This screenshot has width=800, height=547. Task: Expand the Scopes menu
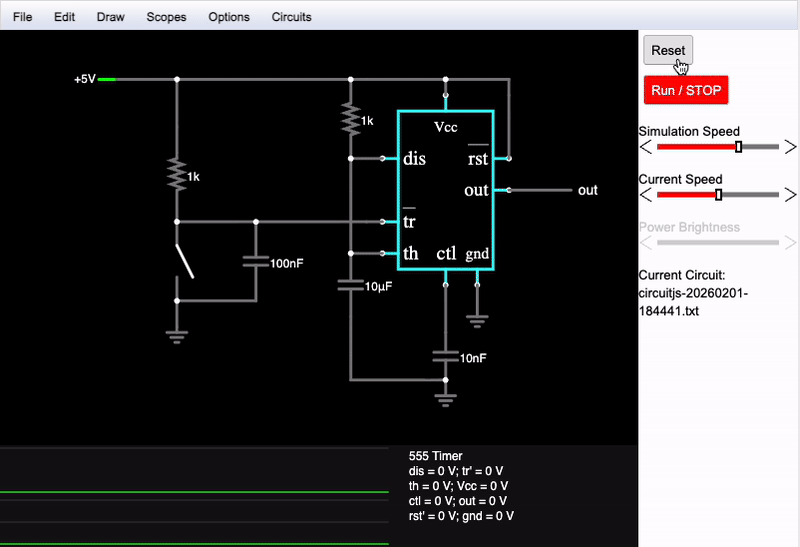pos(165,17)
